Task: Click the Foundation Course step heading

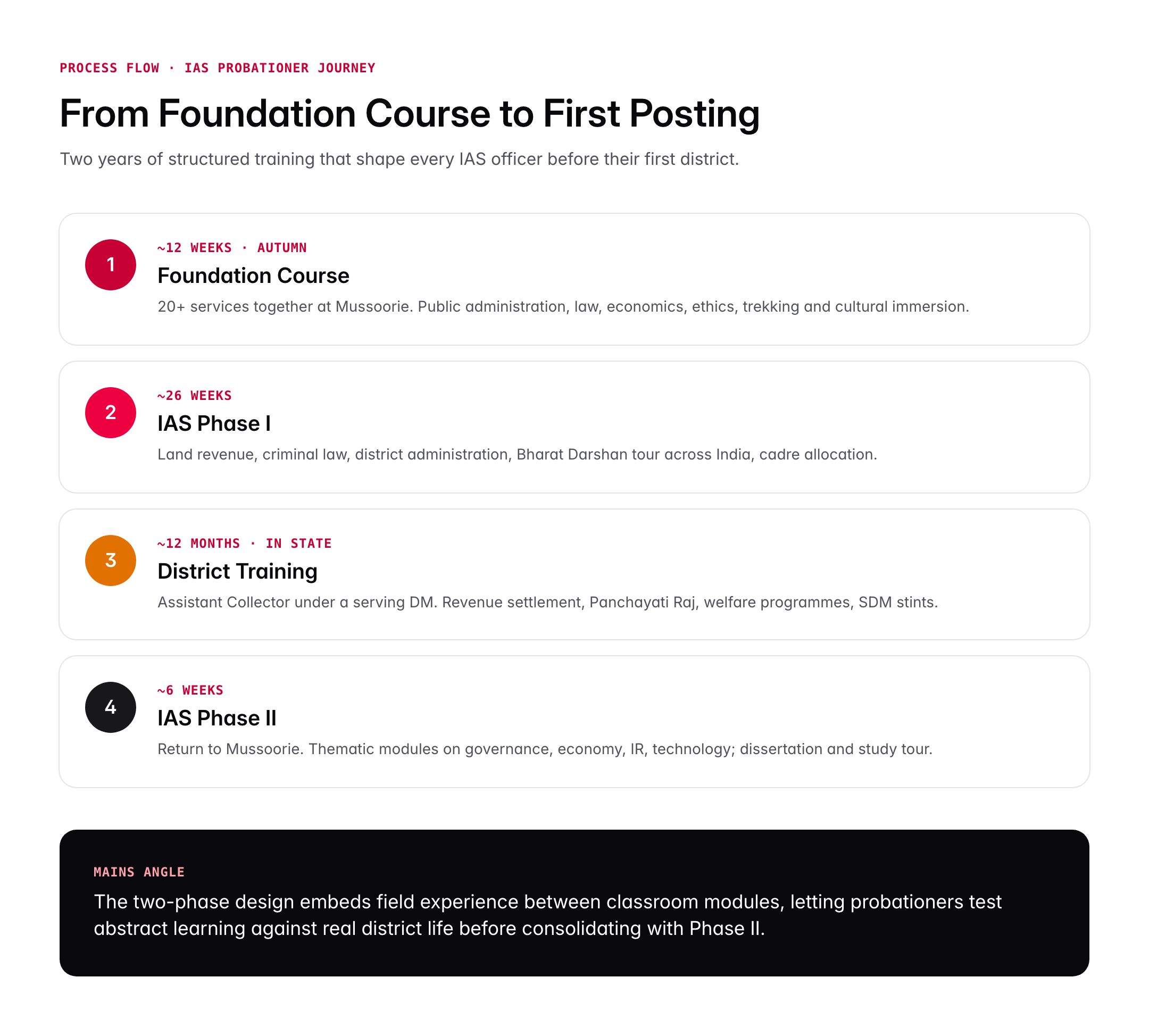Action: coord(253,275)
